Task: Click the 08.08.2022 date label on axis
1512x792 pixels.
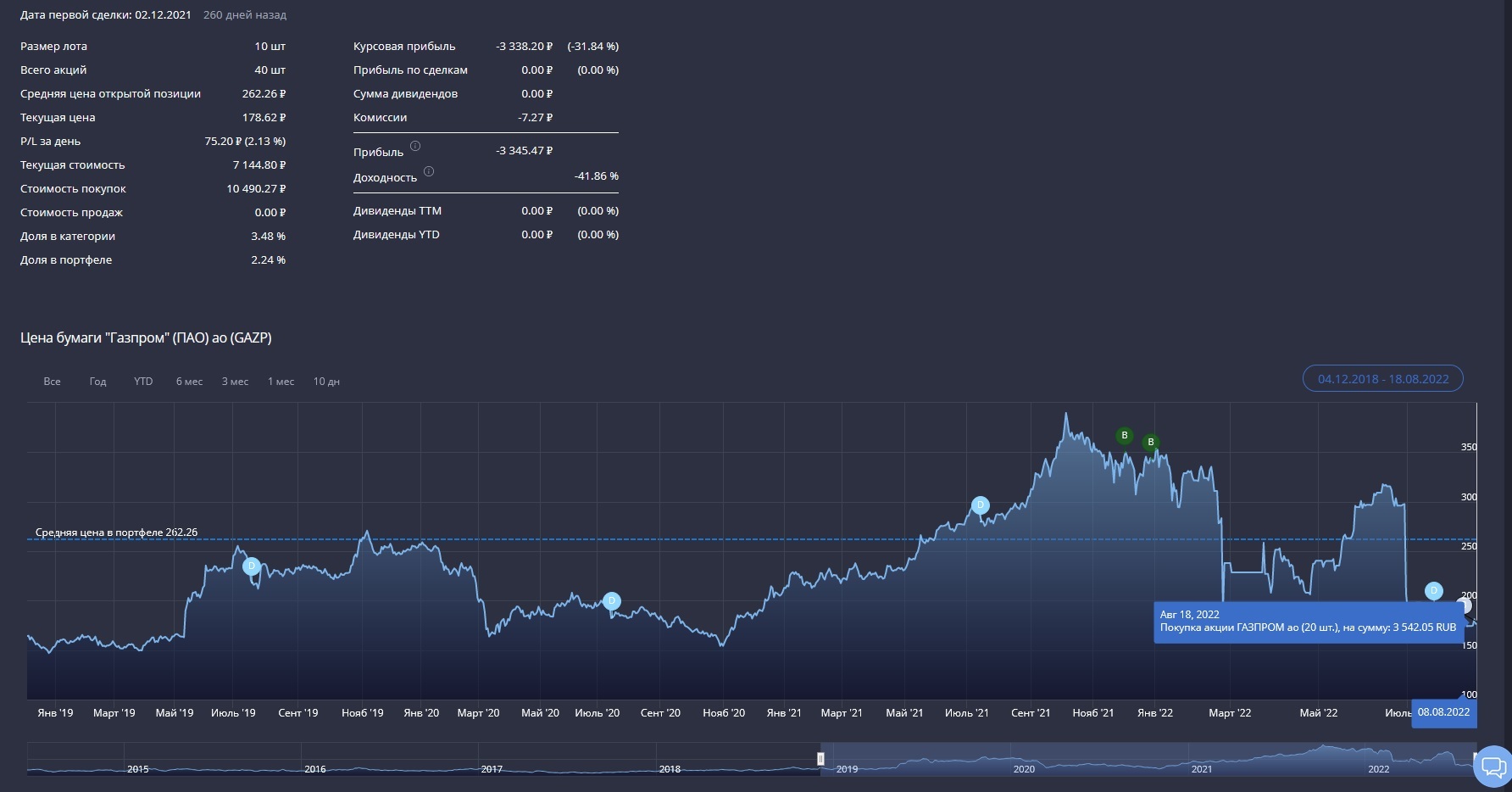Action: 1443,712
